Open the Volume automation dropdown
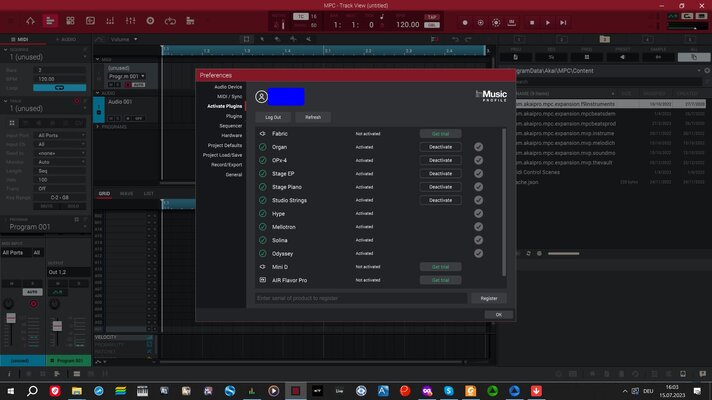This screenshot has width=712, height=400. tap(124, 40)
